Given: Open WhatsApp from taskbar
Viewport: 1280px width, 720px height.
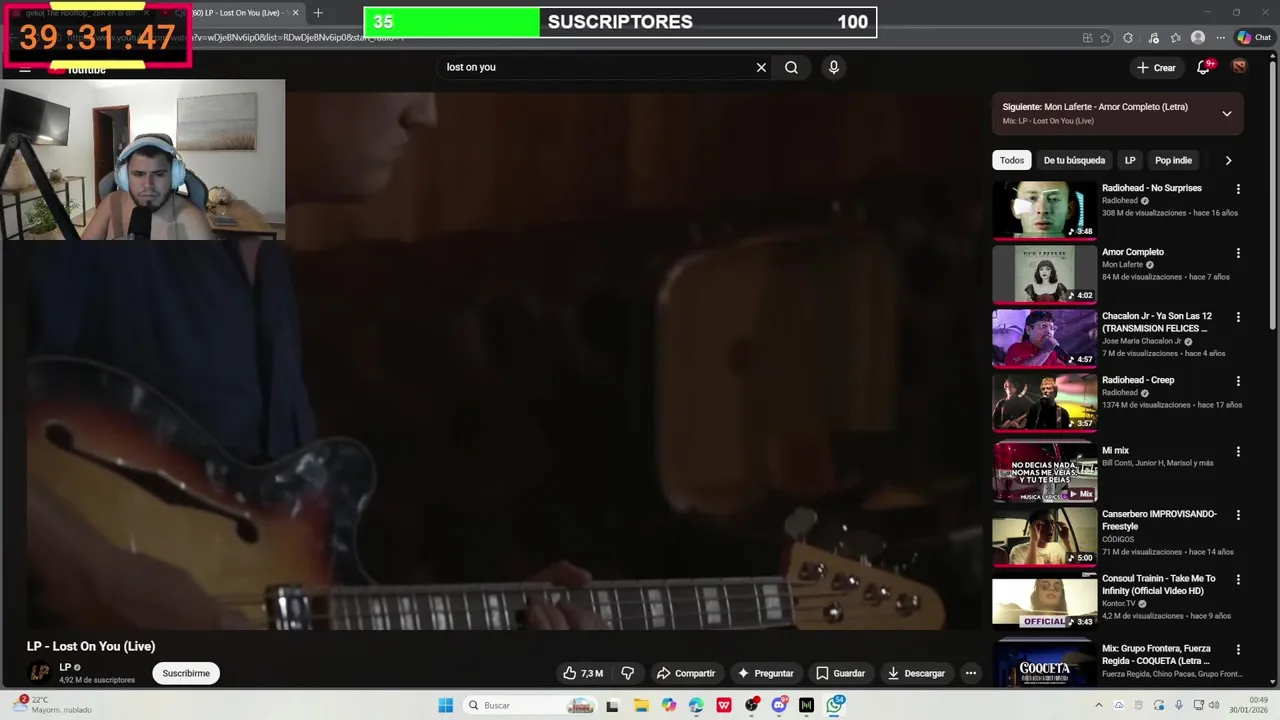Looking at the screenshot, I should [834, 705].
